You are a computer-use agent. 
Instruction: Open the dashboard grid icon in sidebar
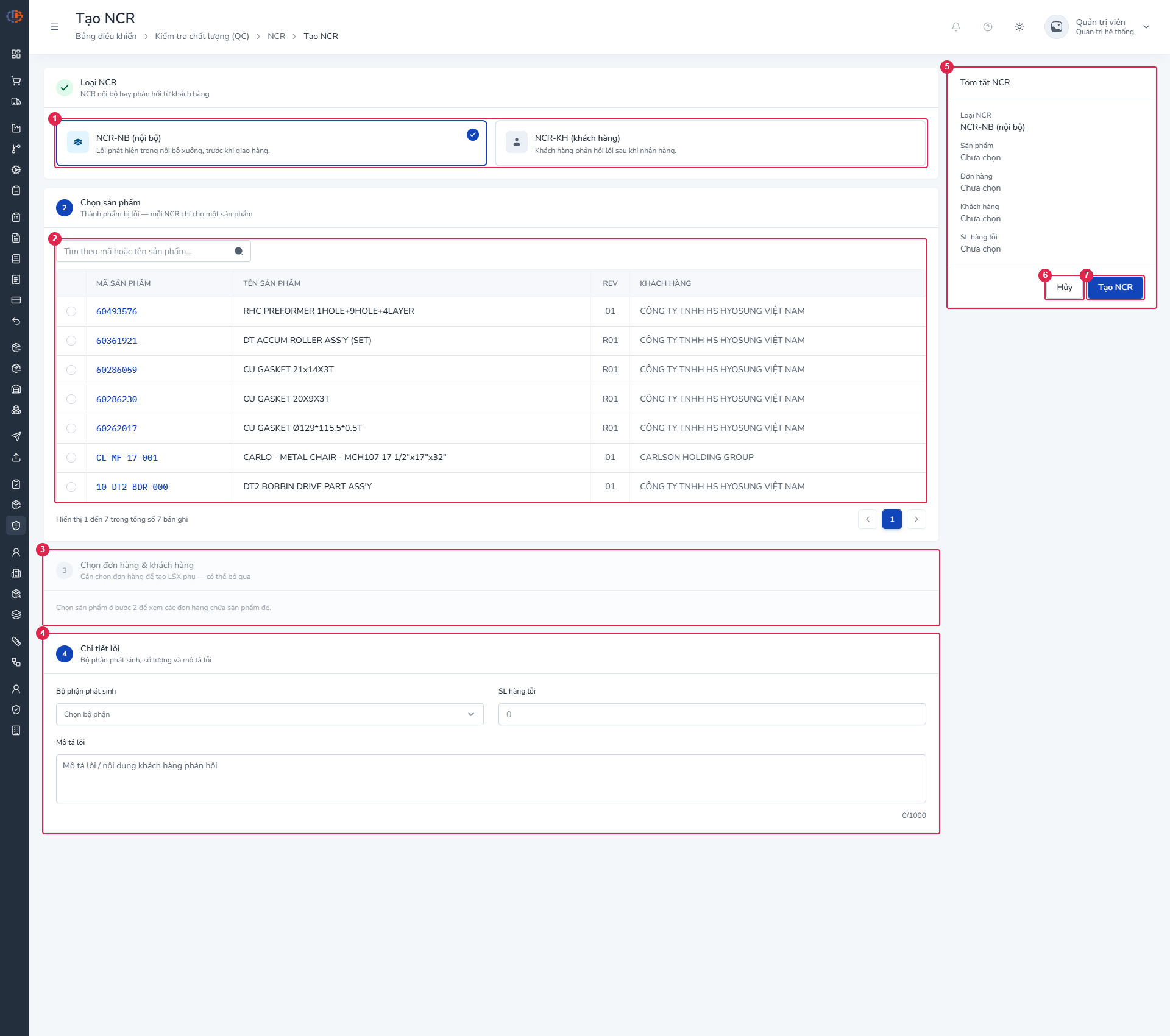(16, 54)
